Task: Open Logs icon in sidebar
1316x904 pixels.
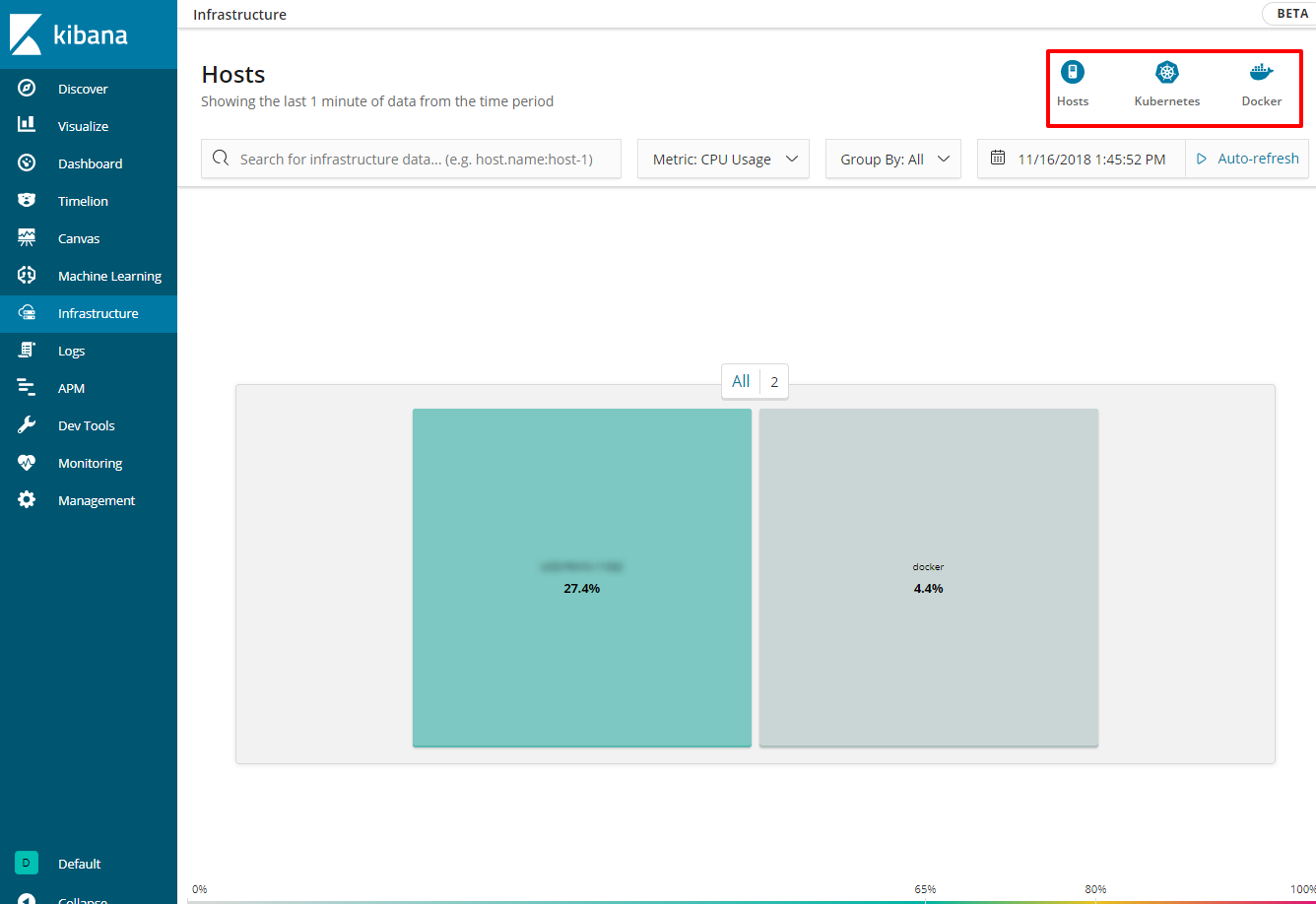Action: pos(27,351)
